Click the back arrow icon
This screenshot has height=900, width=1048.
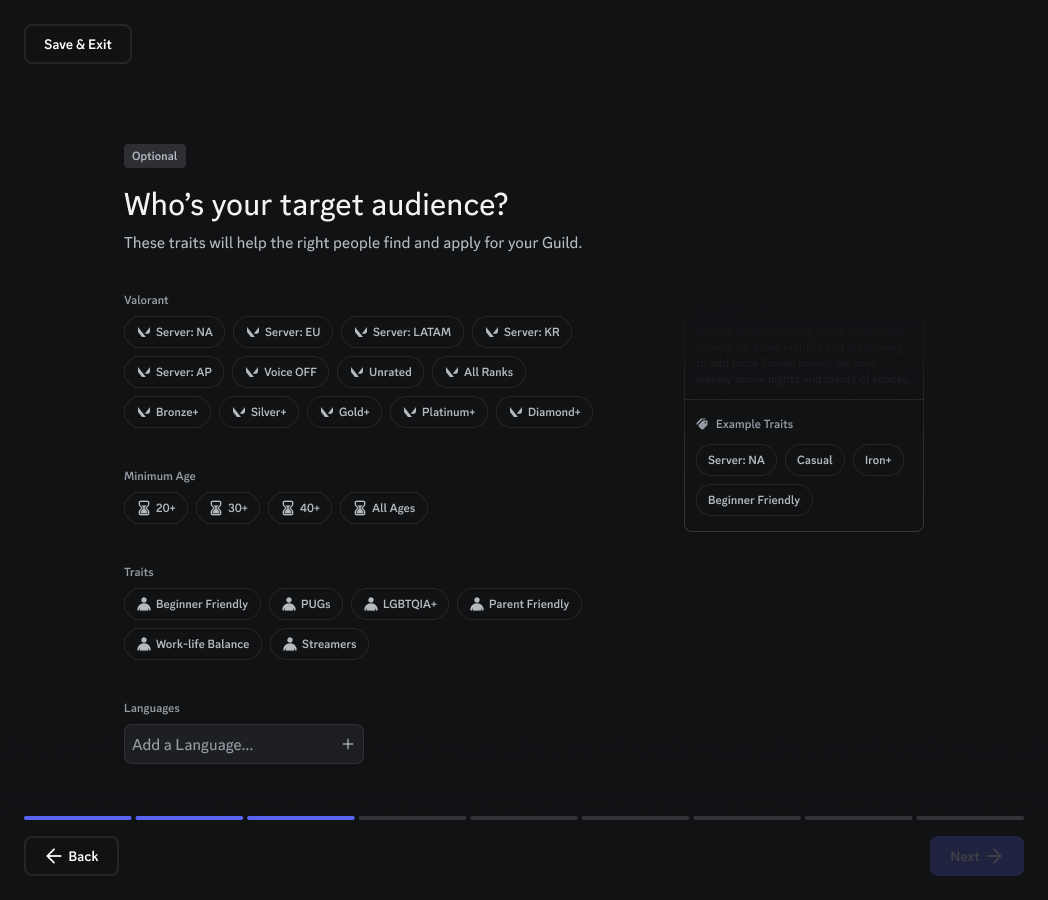click(x=54, y=856)
